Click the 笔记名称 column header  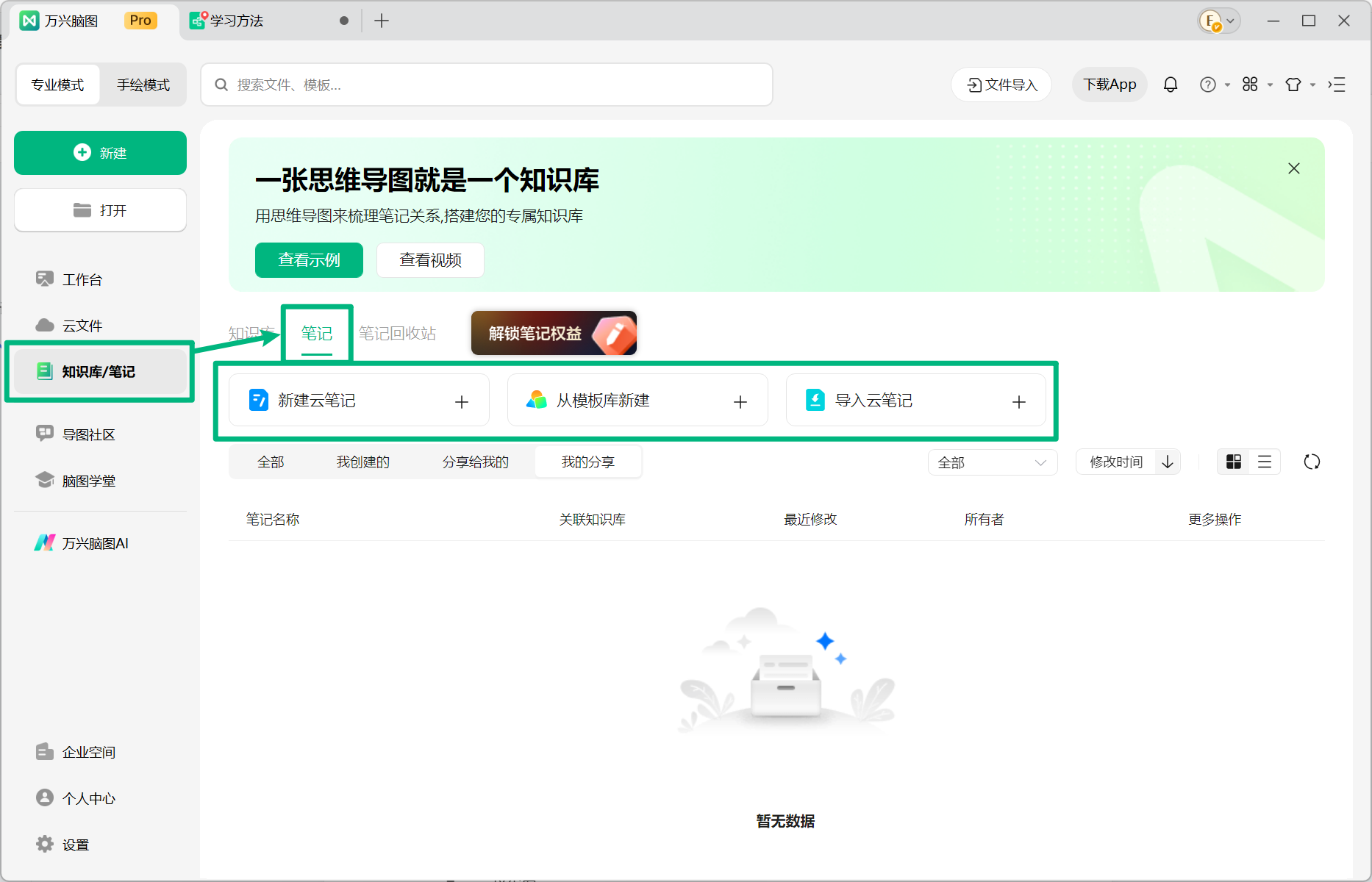point(273,520)
